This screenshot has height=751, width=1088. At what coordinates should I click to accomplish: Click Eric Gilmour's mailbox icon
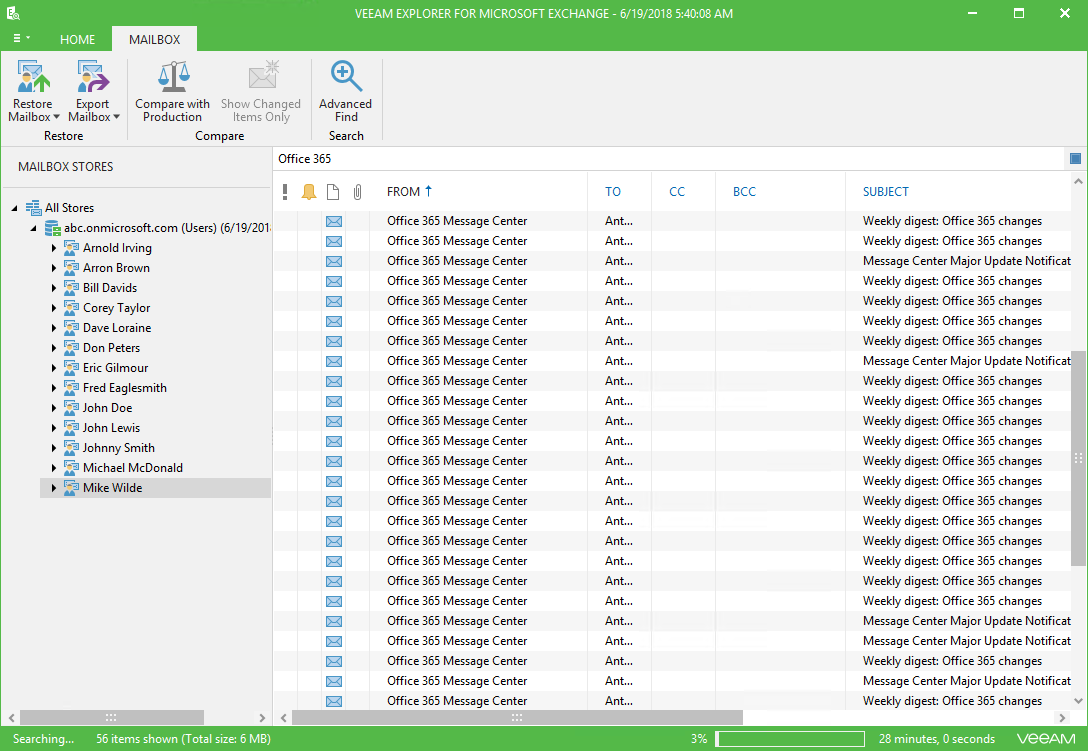(x=71, y=368)
